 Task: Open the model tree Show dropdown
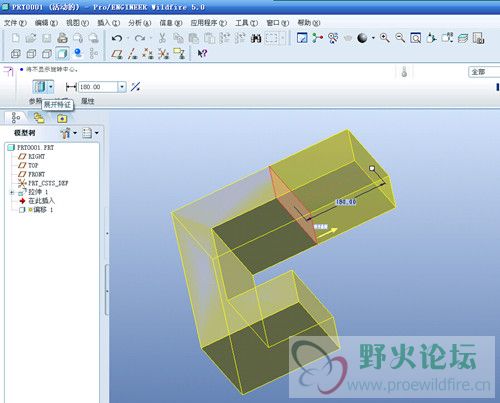69,133
